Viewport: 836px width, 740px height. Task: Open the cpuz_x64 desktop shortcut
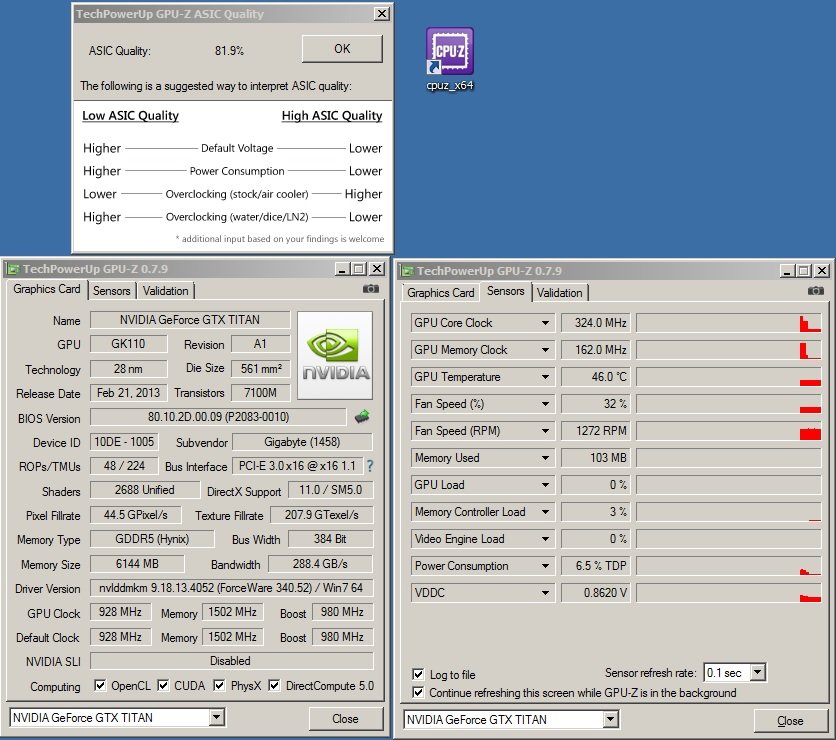(x=449, y=54)
